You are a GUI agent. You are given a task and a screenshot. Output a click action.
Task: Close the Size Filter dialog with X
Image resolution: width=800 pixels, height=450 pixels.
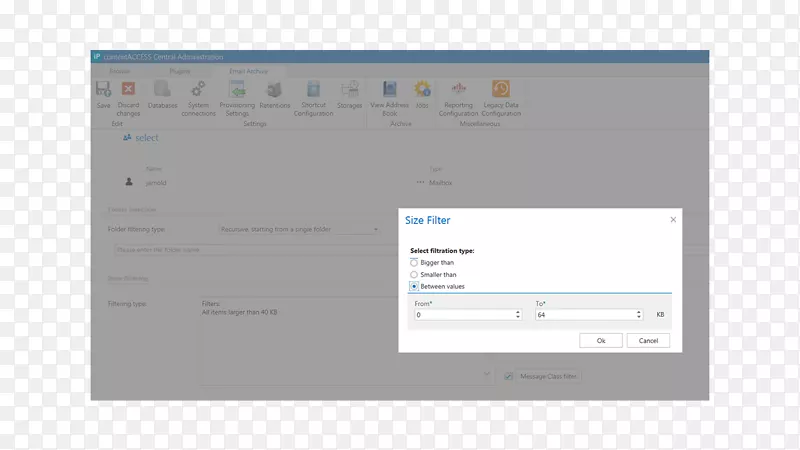pyautogui.click(x=673, y=219)
